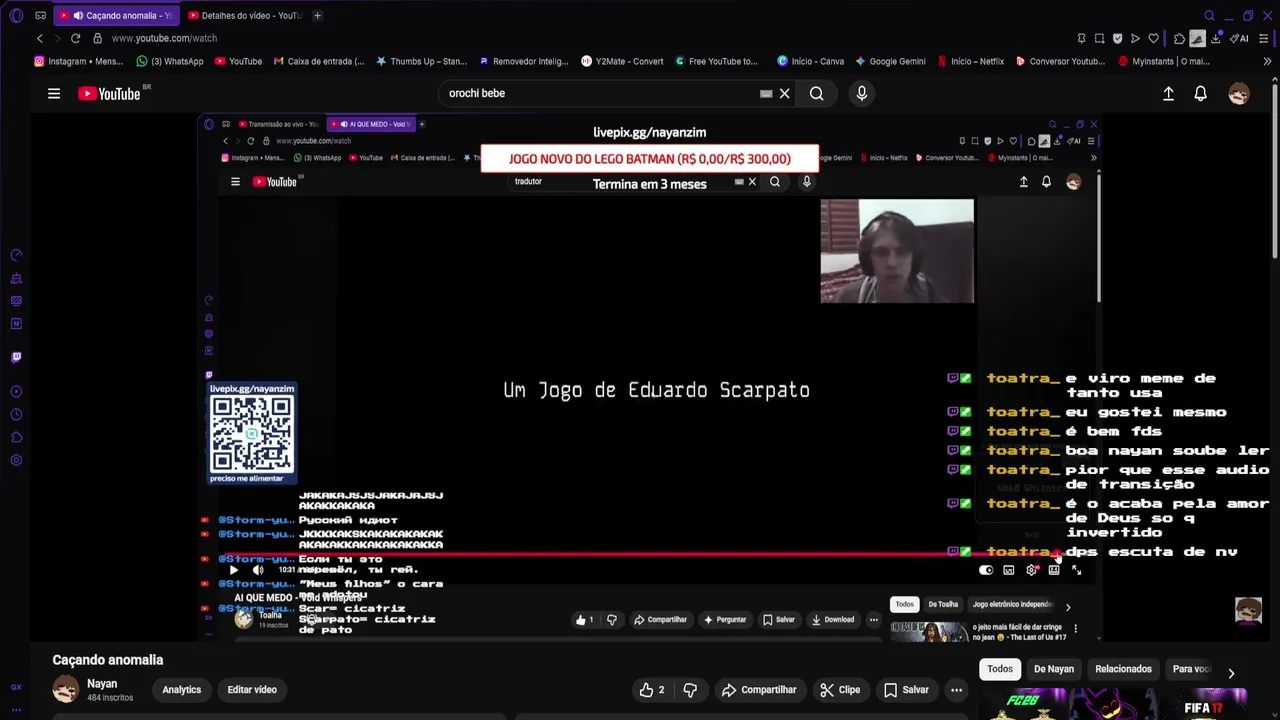Screen dimensions: 1280x720
Task: Start voice search with the microphone
Action: [x=862, y=93]
